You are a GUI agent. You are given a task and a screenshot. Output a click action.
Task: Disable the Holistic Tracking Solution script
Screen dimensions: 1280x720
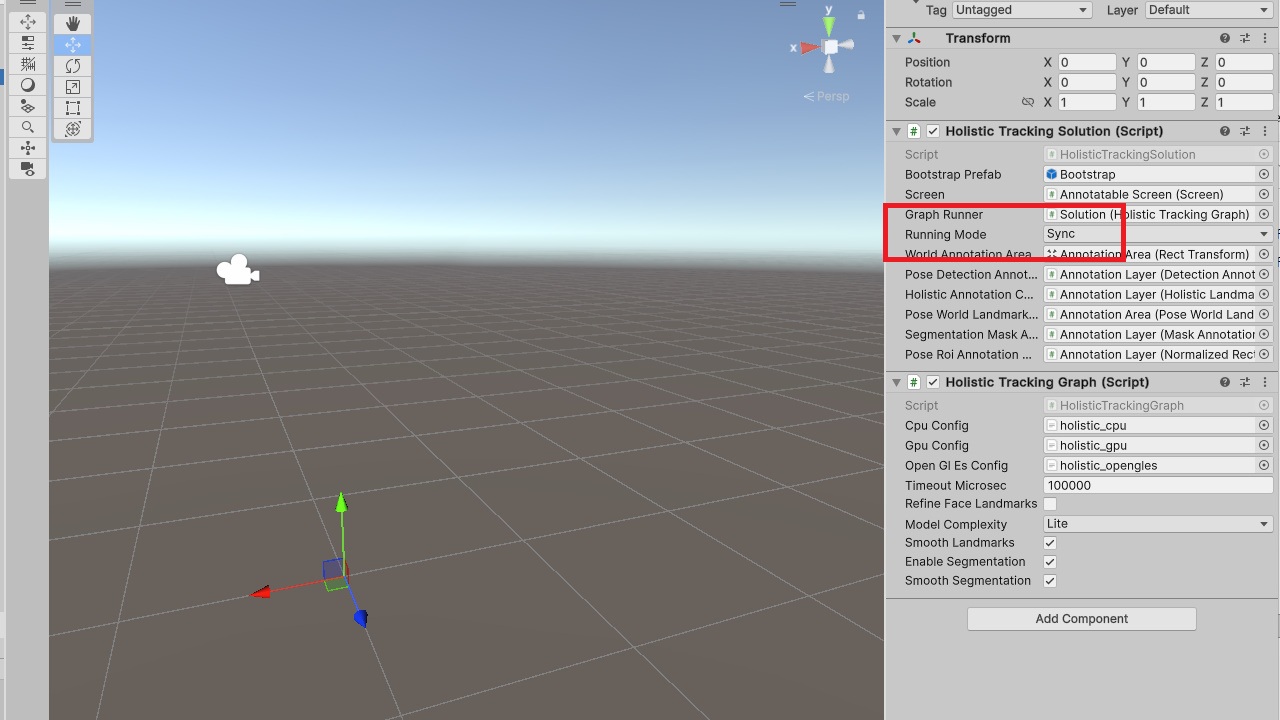(933, 131)
